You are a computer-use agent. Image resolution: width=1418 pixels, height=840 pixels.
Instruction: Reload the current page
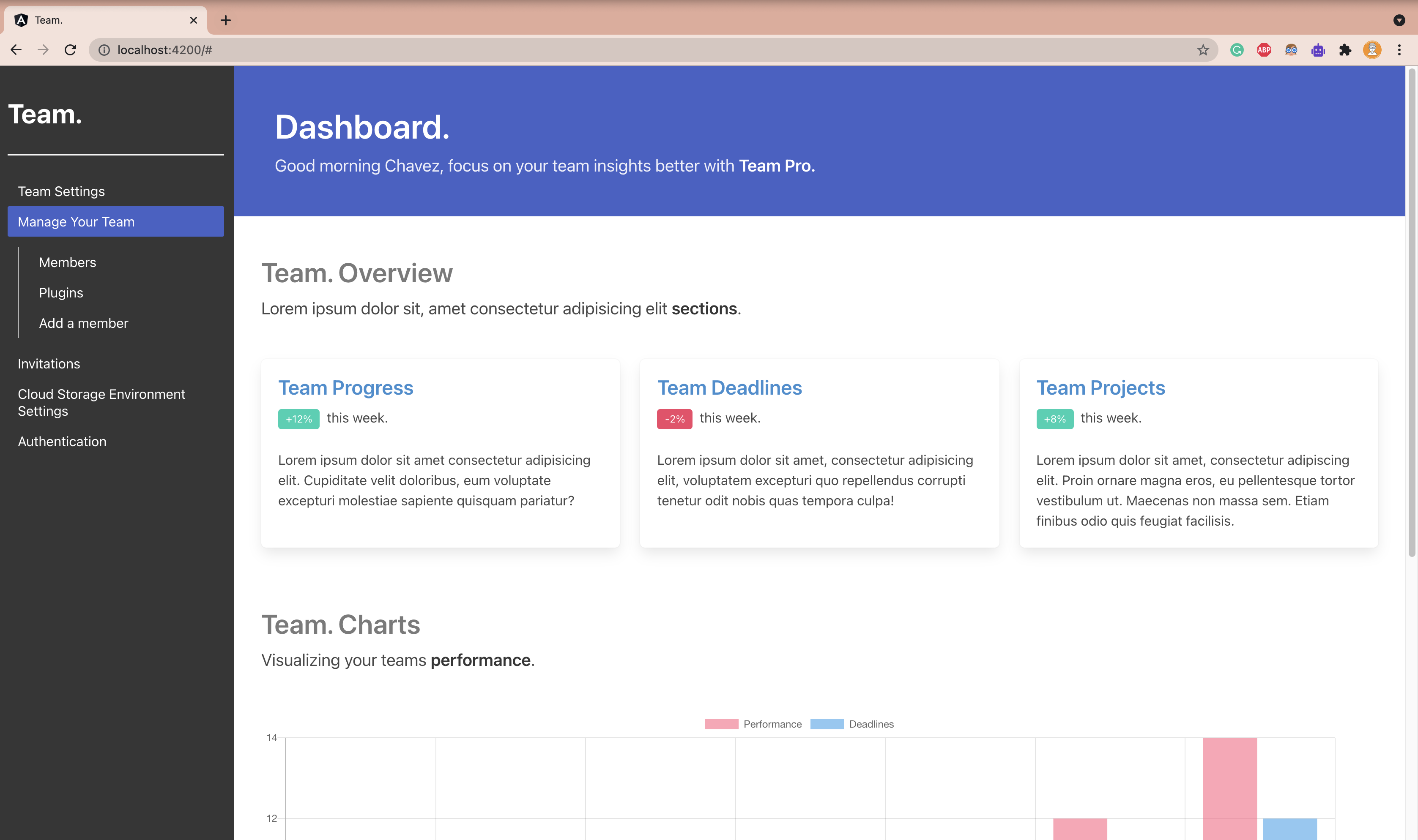point(70,50)
